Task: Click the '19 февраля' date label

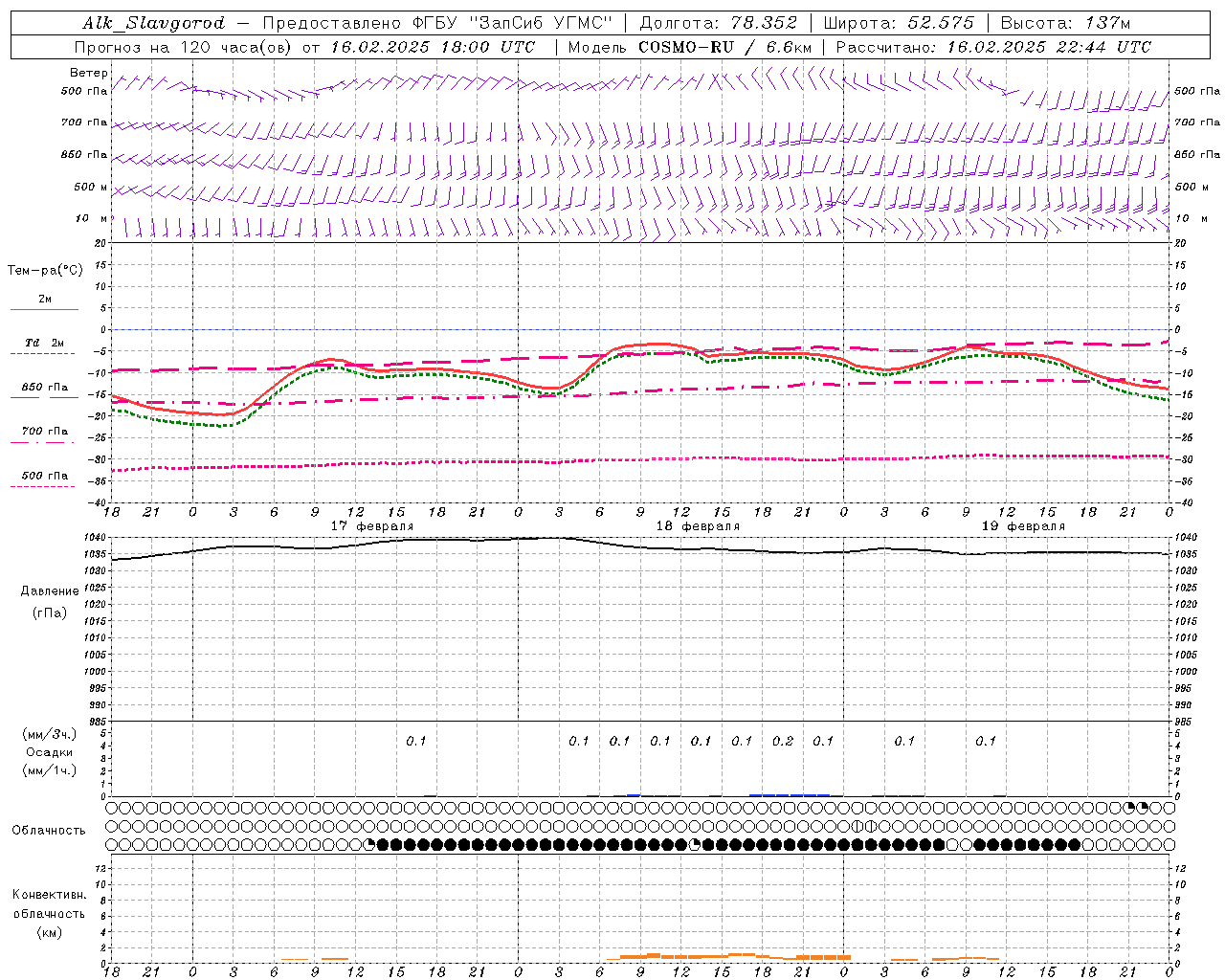Action: [1023, 526]
